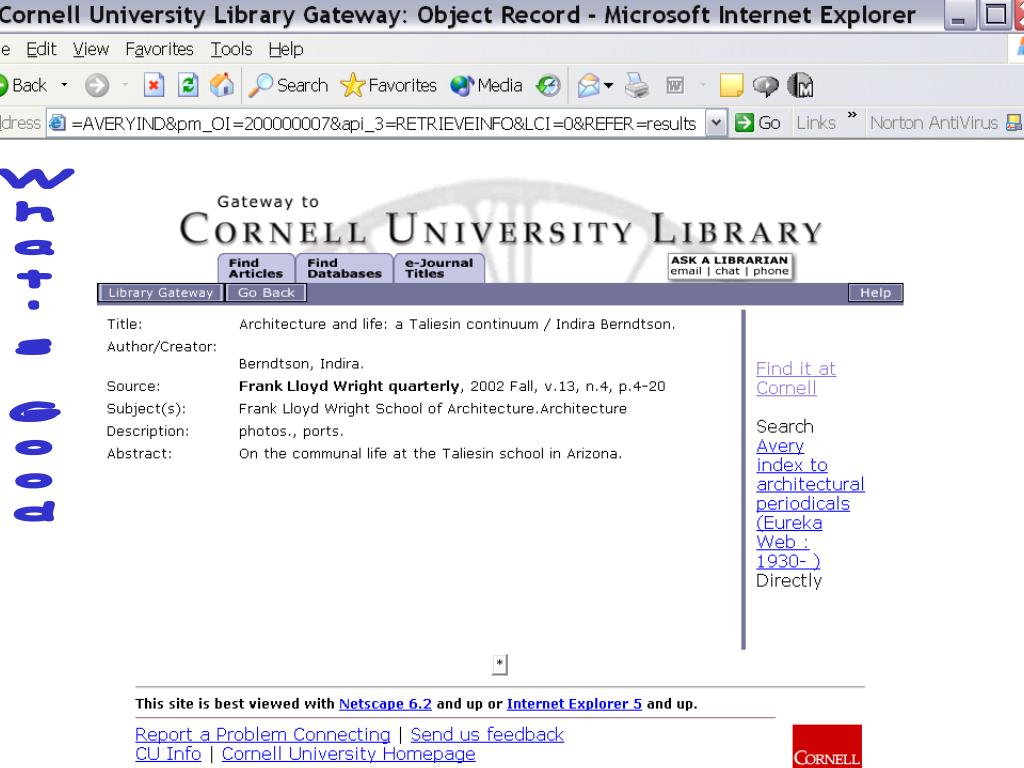Click the Cornell University Library header title
The width and height of the screenshot is (1024, 768).
[501, 229]
